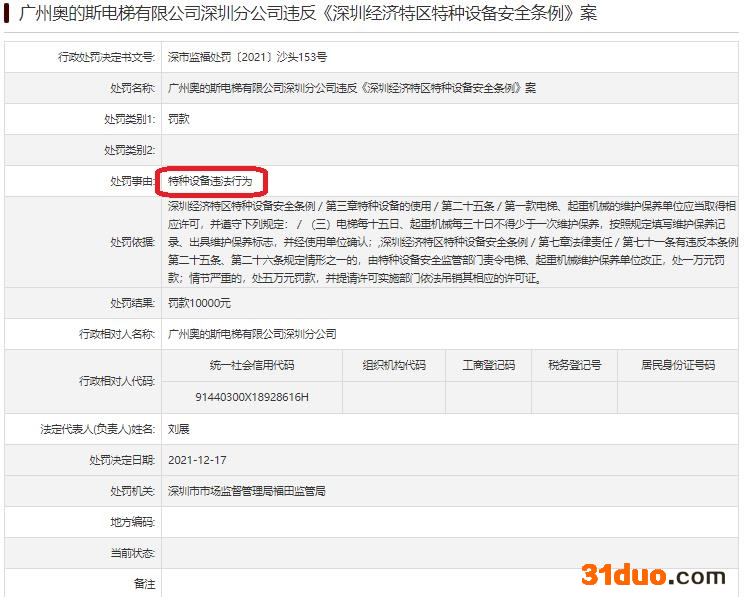Click the 工商登记码 column header
Image resolution: width=744 pixels, height=597 pixels.
488,365
